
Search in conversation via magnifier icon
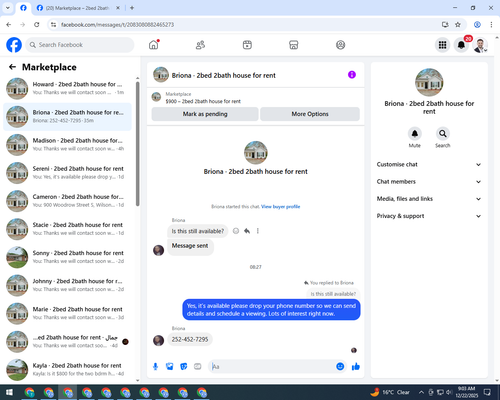[443, 134]
